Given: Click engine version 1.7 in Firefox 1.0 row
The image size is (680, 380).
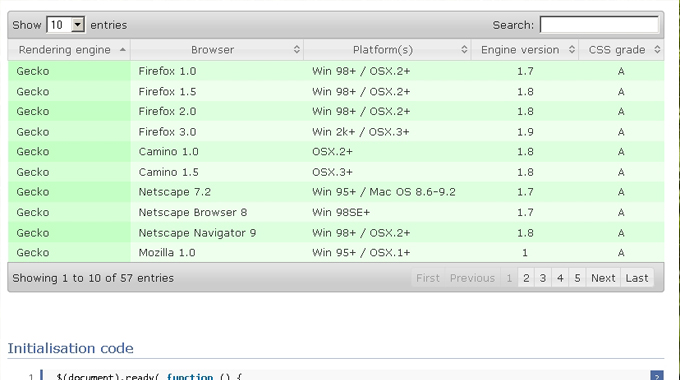Looking at the screenshot, I should pyautogui.click(x=525, y=71).
